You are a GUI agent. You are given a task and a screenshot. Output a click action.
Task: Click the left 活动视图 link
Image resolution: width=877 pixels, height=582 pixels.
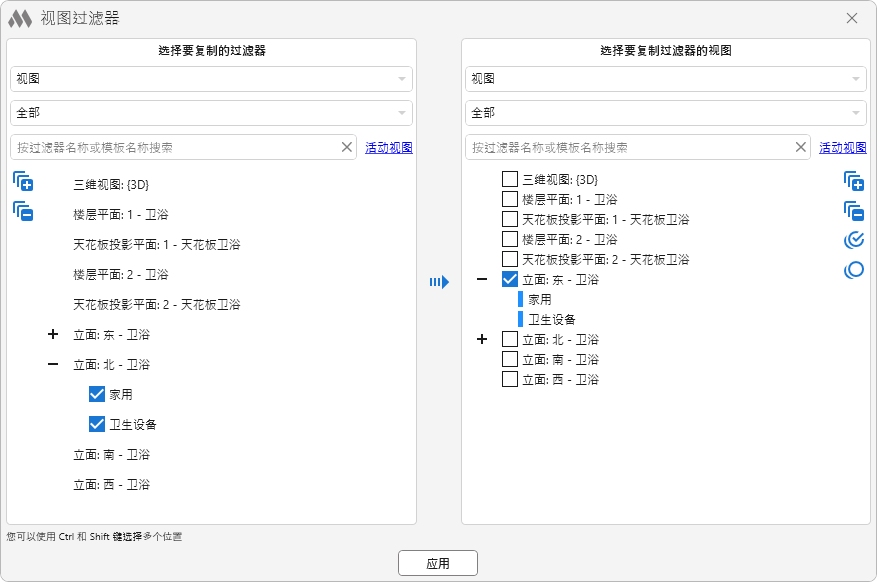(388, 148)
